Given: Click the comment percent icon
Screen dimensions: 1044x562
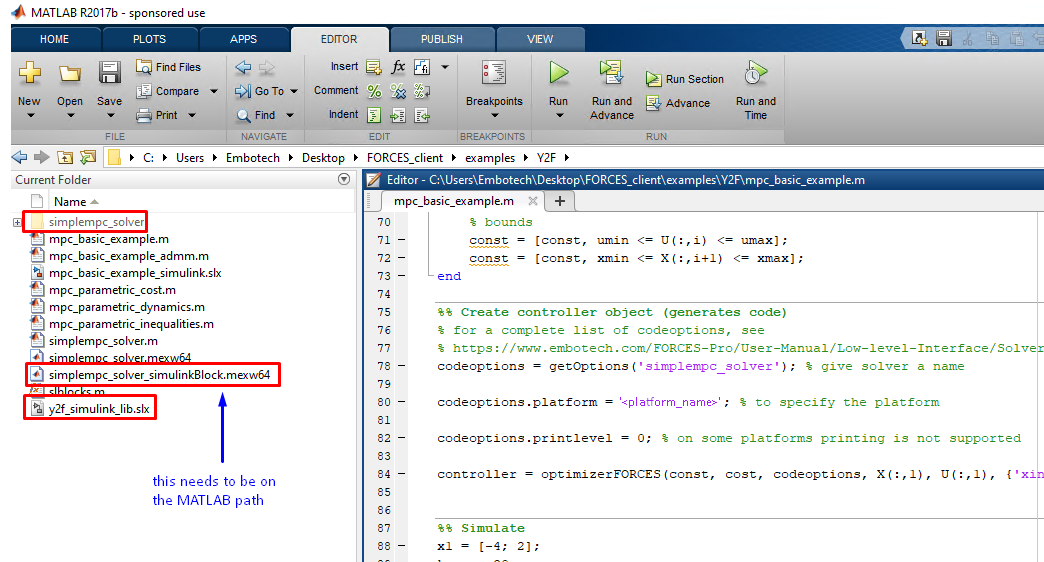Looking at the screenshot, I should [374, 91].
